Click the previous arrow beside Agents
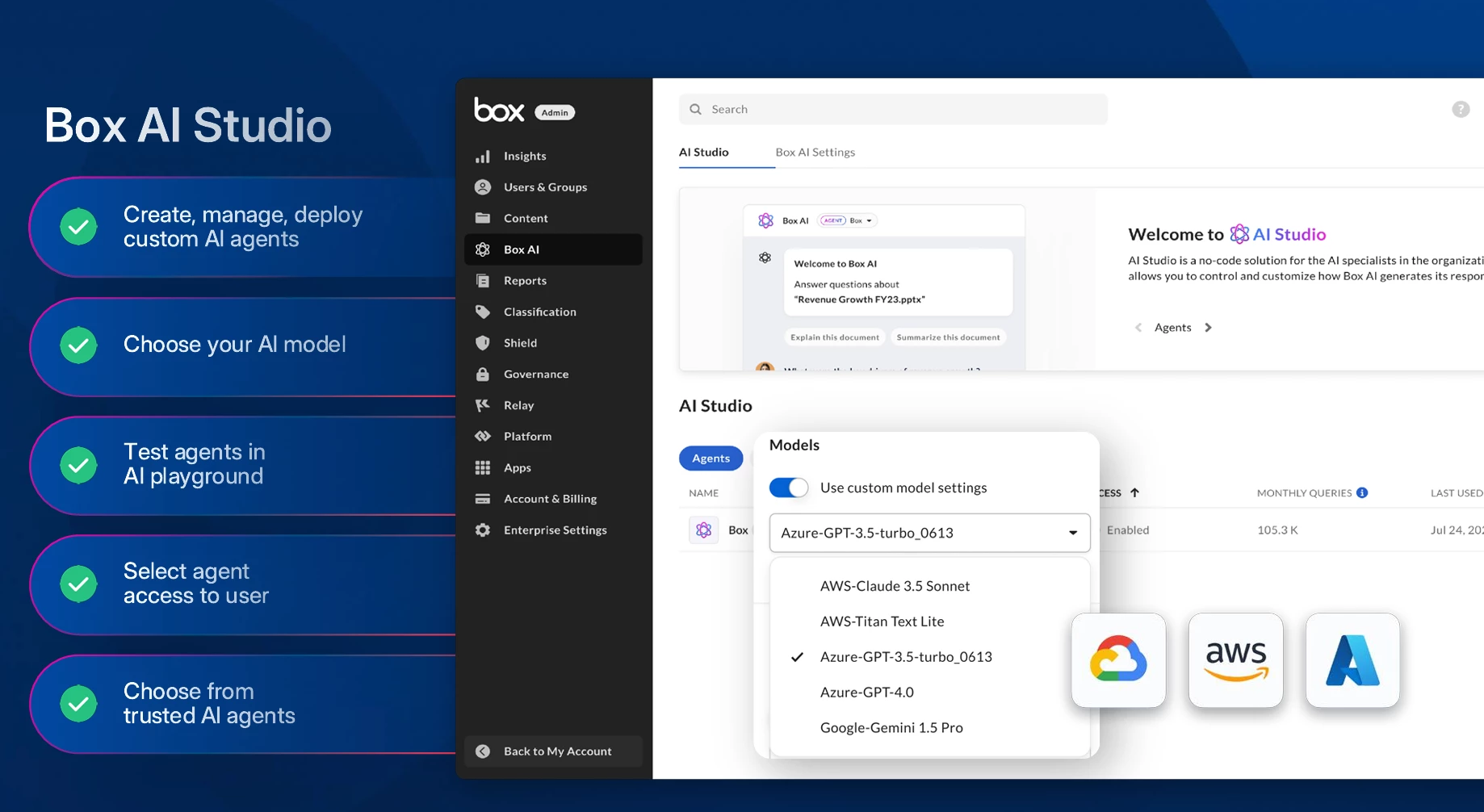The image size is (1484, 812). [1138, 328]
